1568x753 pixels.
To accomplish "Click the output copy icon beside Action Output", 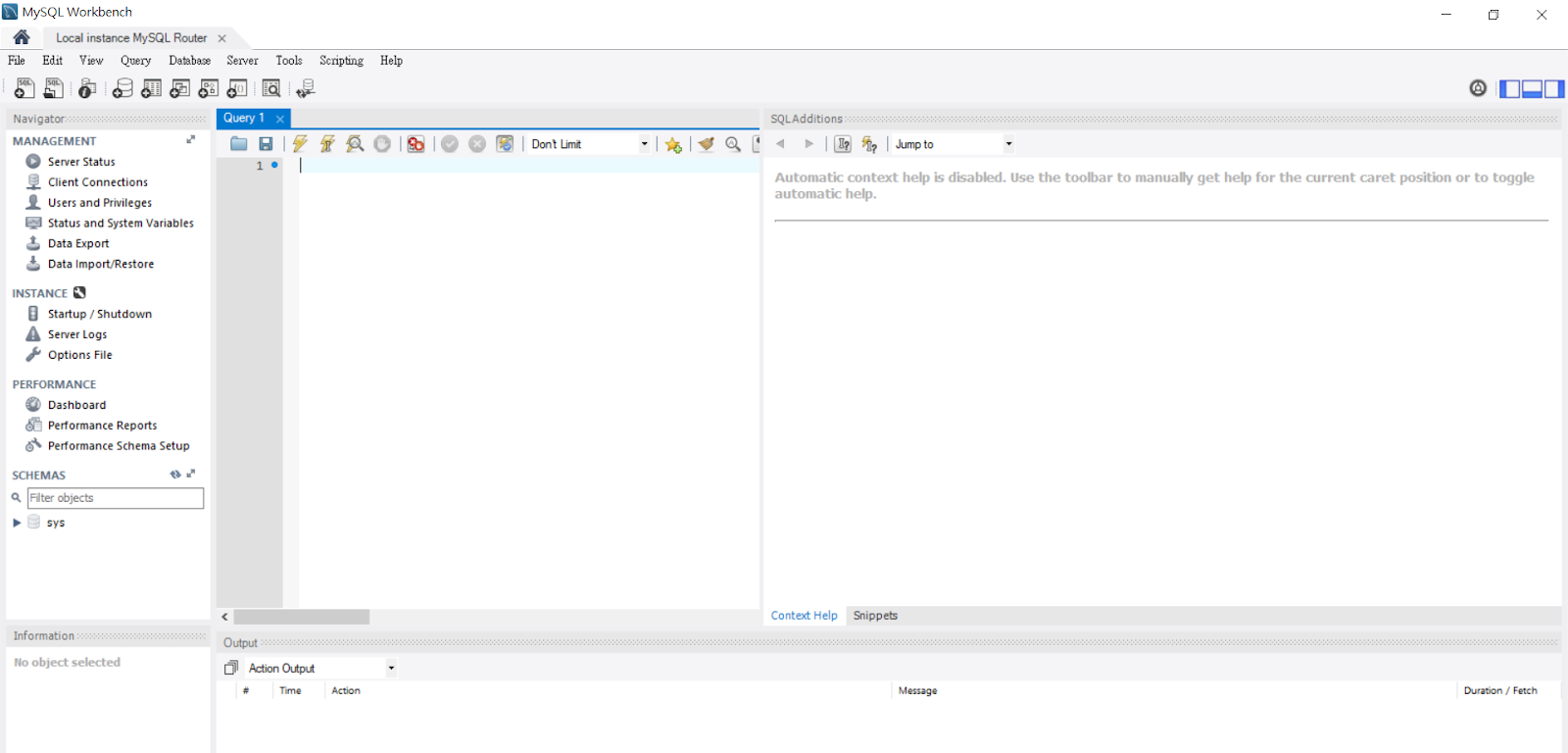I will click(x=231, y=668).
